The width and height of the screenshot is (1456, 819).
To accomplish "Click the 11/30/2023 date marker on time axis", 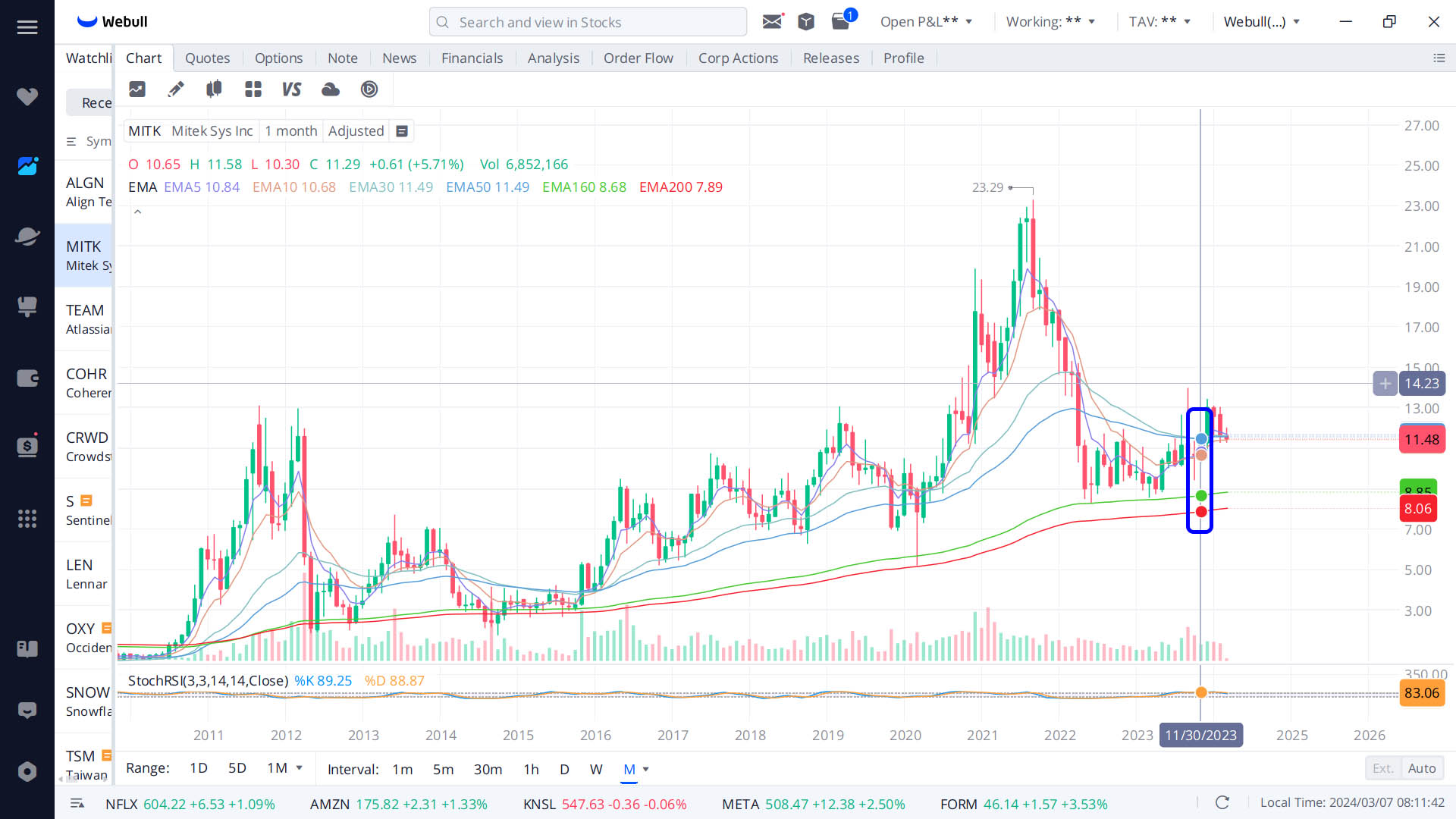I will point(1200,736).
